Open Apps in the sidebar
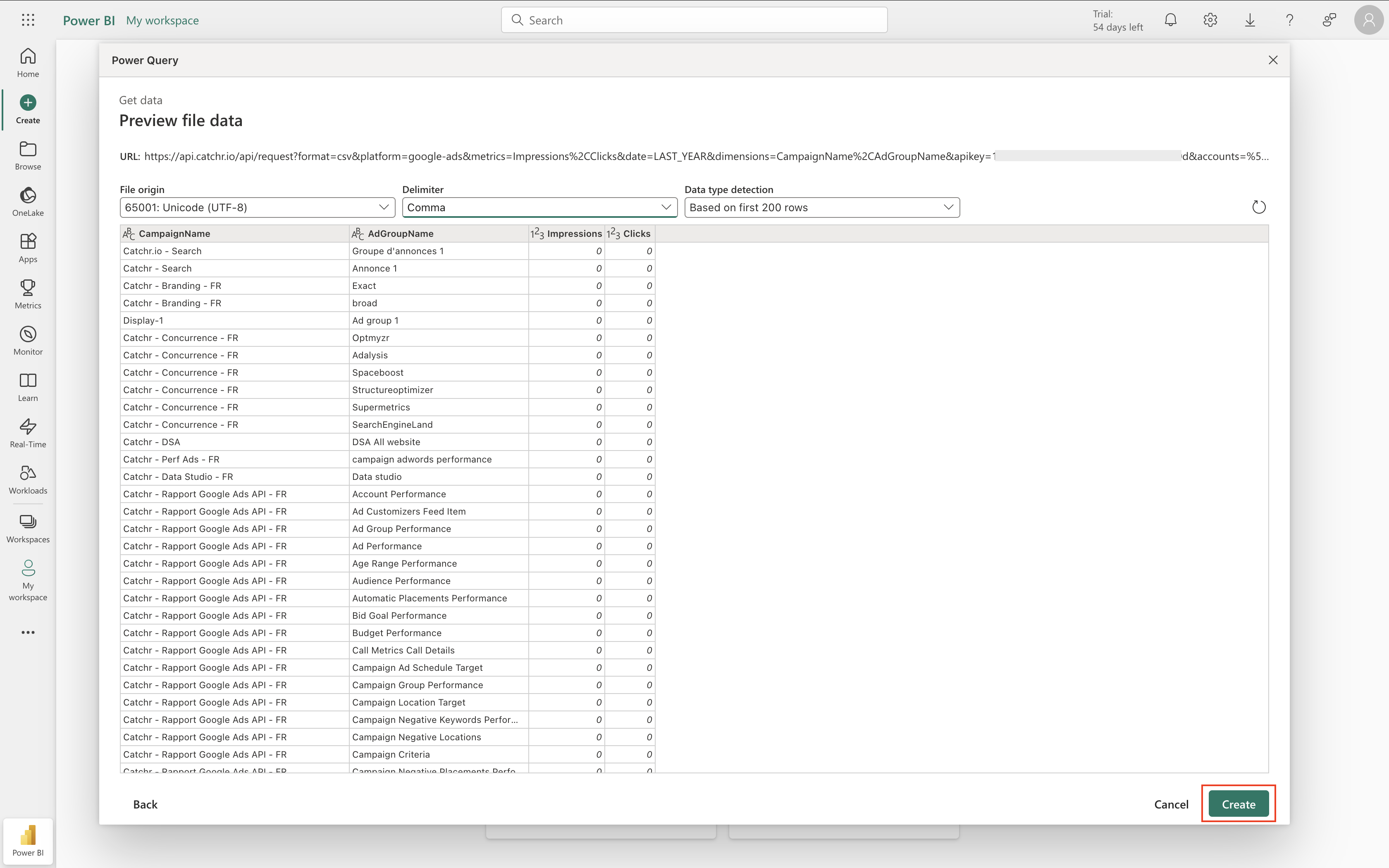 (28, 248)
